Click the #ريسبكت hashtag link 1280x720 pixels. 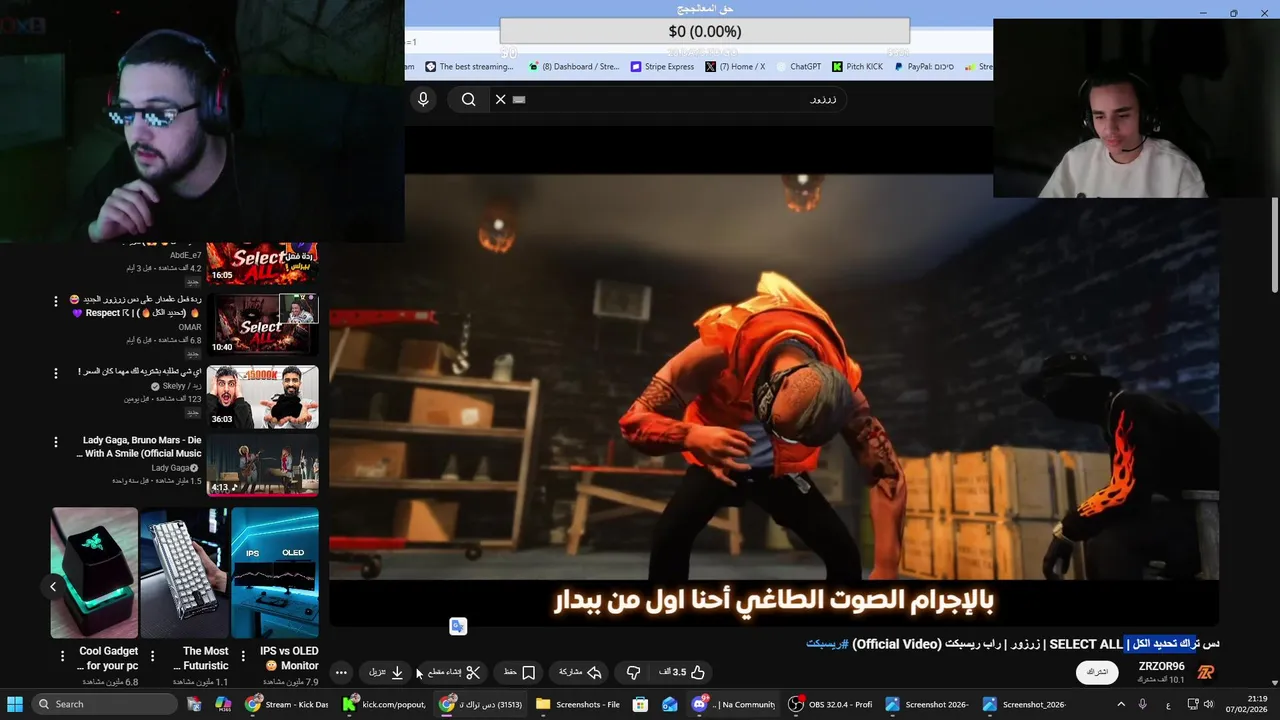pos(827,644)
